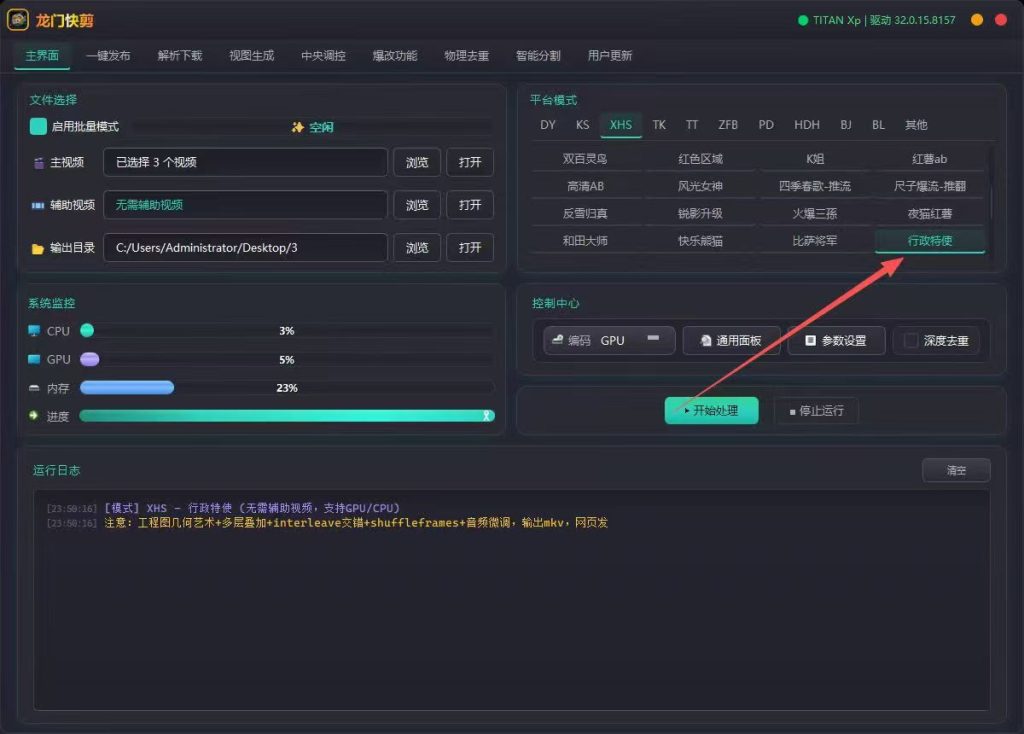The height and width of the screenshot is (734, 1024).
Task: Click the memory icon beside 内存
Action: 34,388
